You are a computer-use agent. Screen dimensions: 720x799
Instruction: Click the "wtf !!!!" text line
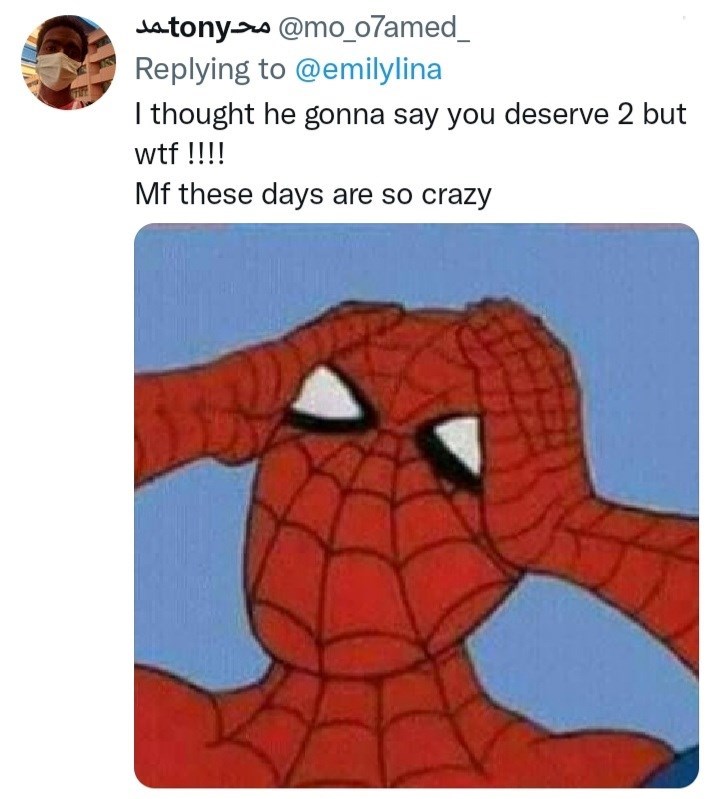[181, 153]
